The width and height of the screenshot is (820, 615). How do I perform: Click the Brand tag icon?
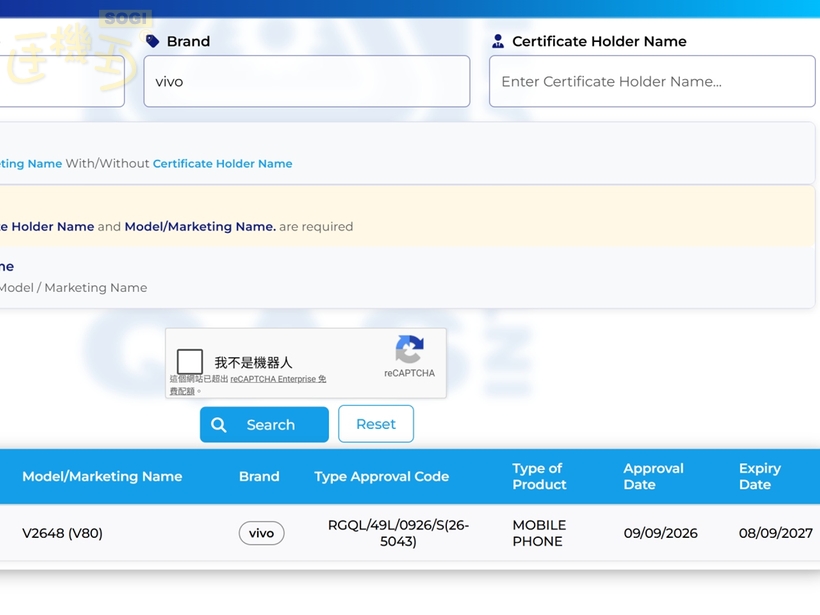(153, 41)
